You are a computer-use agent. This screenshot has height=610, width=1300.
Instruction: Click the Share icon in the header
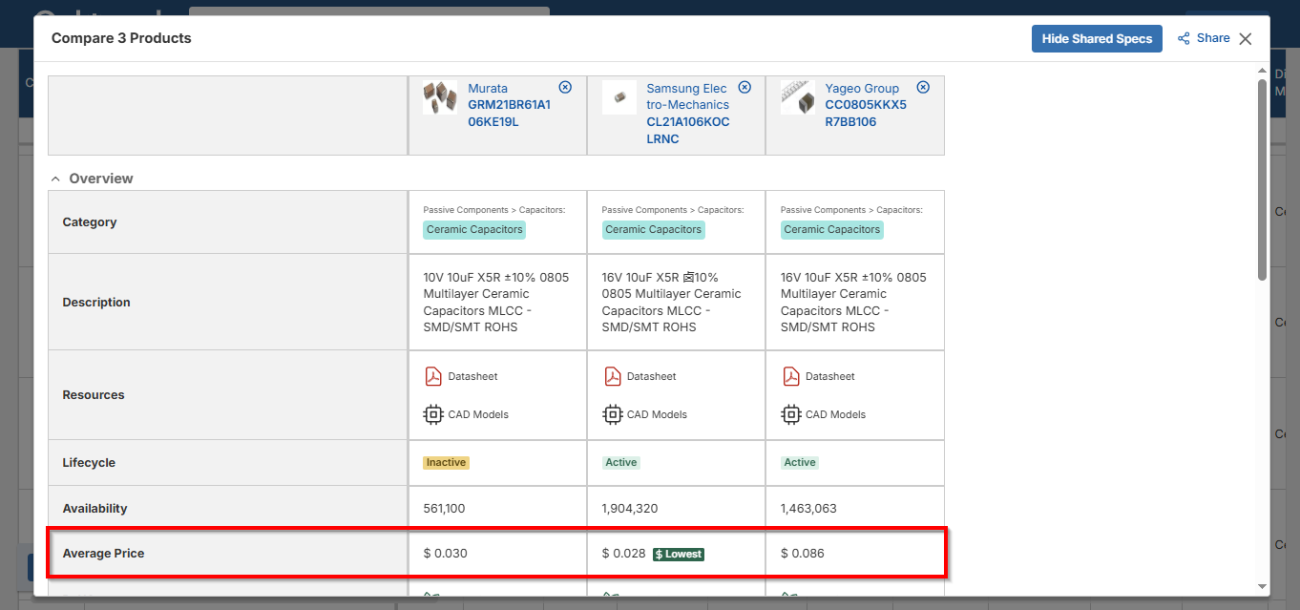point(1184,38)
